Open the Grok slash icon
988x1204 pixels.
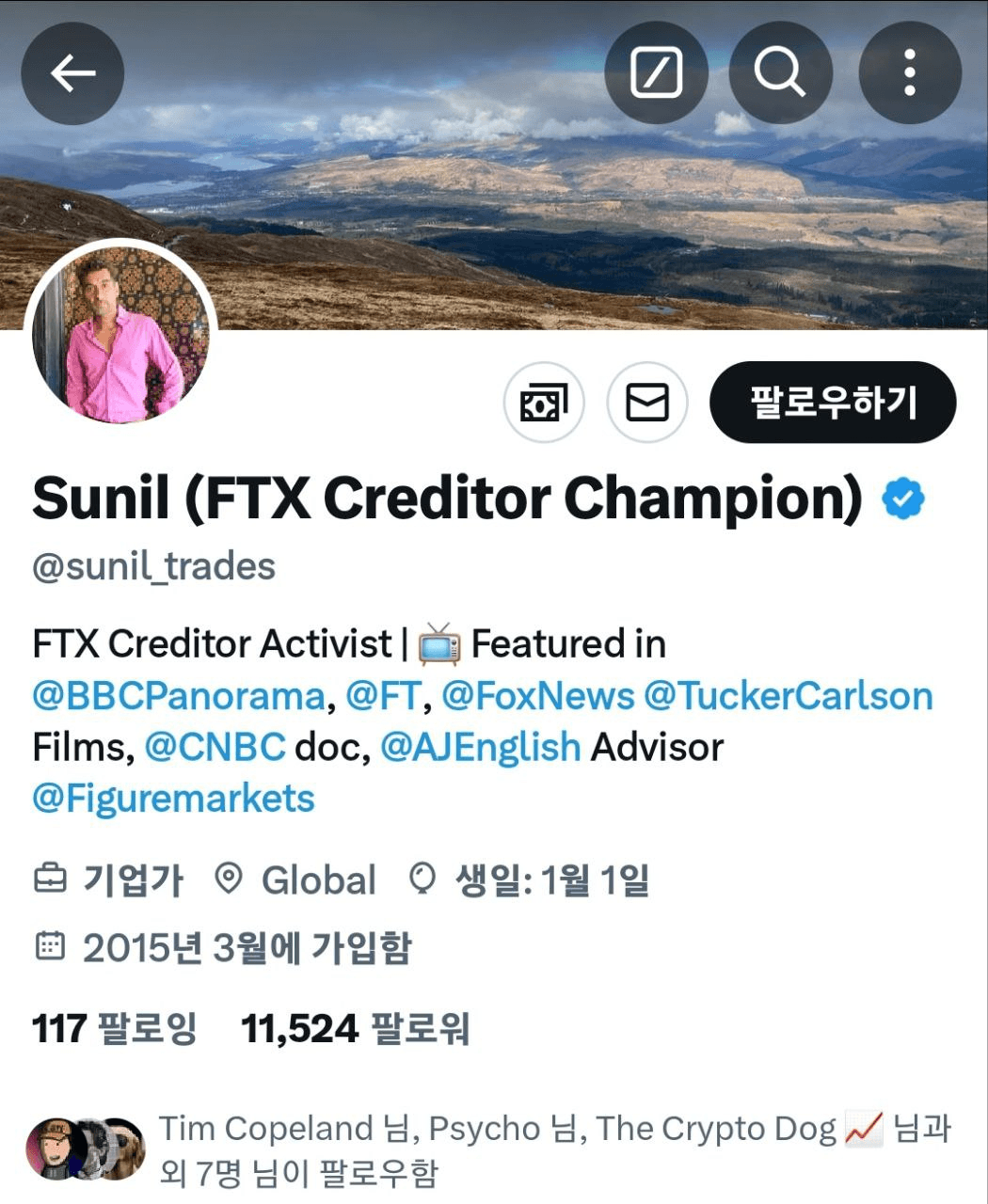(x=656, y=72)
